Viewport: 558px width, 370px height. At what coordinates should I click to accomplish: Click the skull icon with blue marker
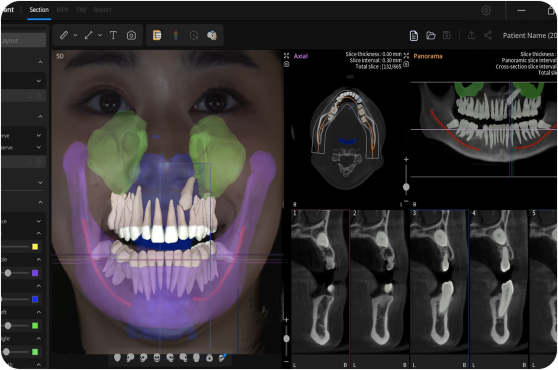coord(222,358)
